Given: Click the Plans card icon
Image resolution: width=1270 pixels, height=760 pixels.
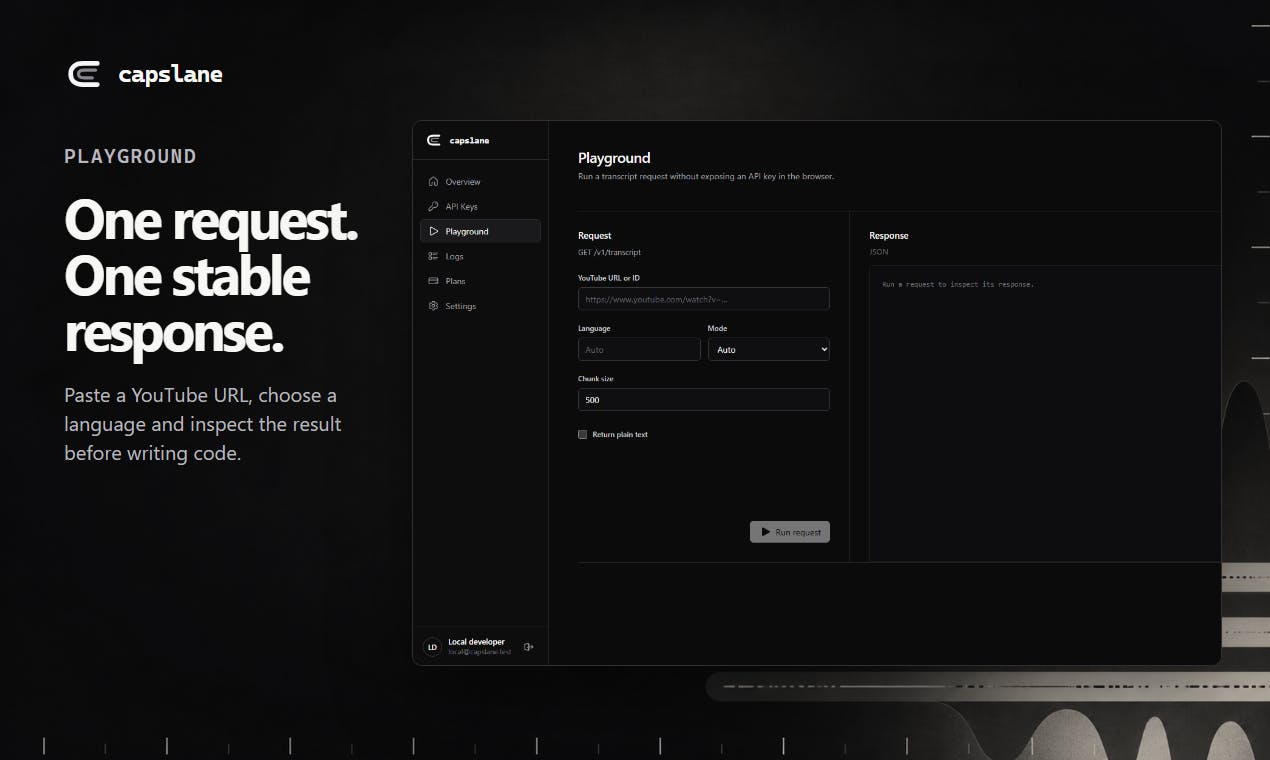Looking at the screenshot, I should coord(433,281).
